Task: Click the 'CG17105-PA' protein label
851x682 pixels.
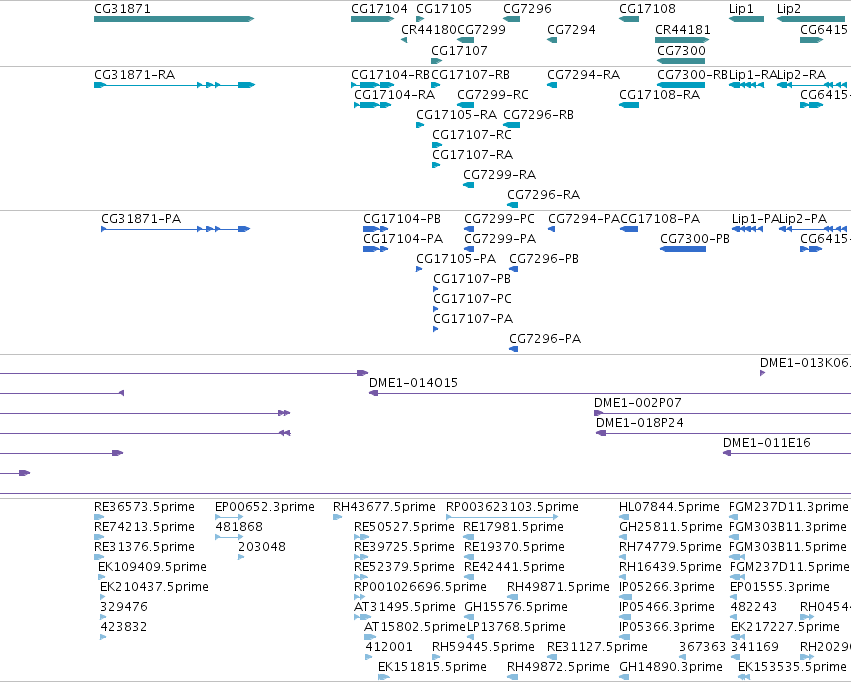Action: coord(456,259)
